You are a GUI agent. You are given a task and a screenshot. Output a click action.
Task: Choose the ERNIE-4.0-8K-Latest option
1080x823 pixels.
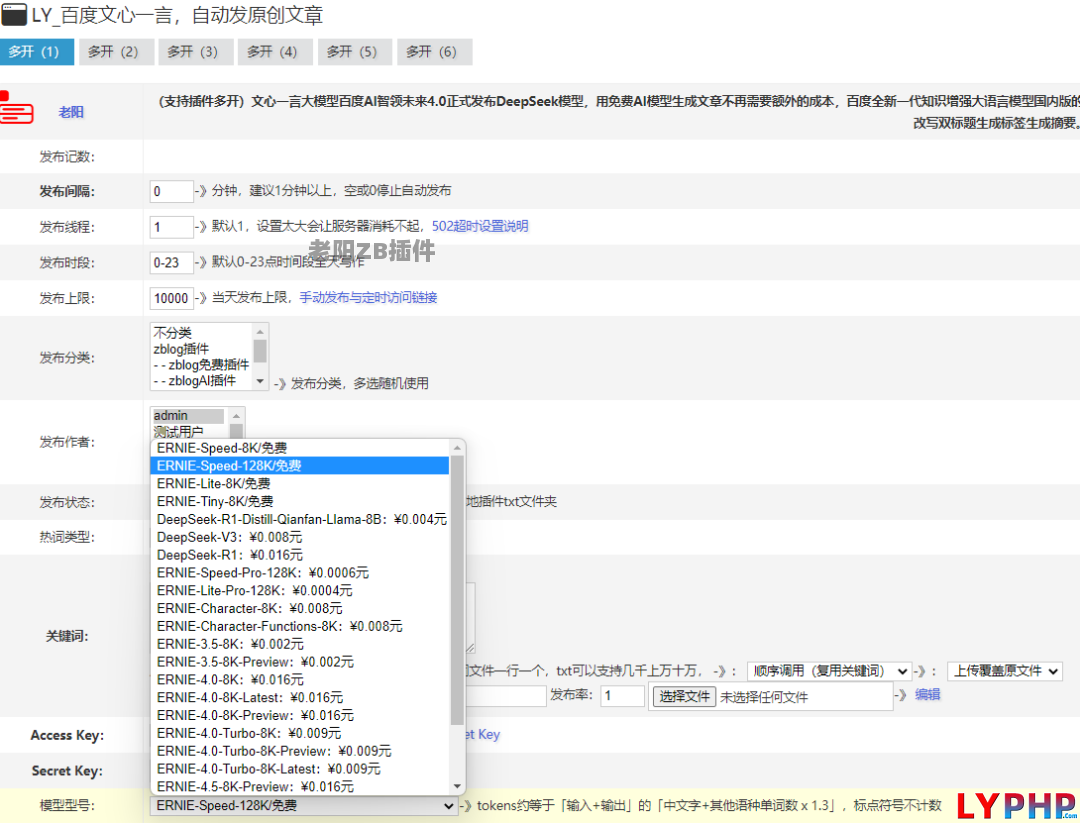coord(300,698)
